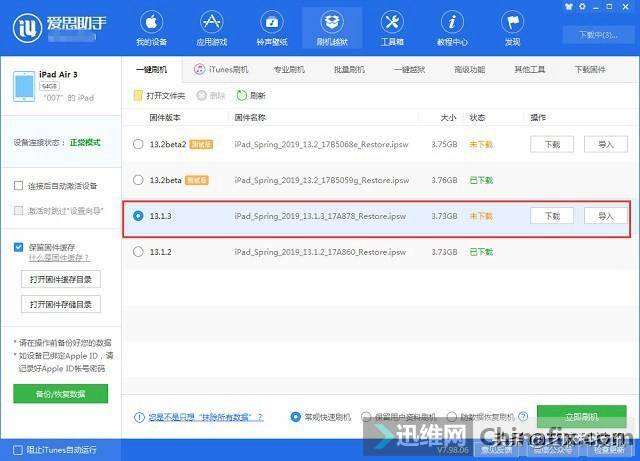Click 打开固件缓存目录 button
This screenshot has height=461, width=640.
coord(61,280)
